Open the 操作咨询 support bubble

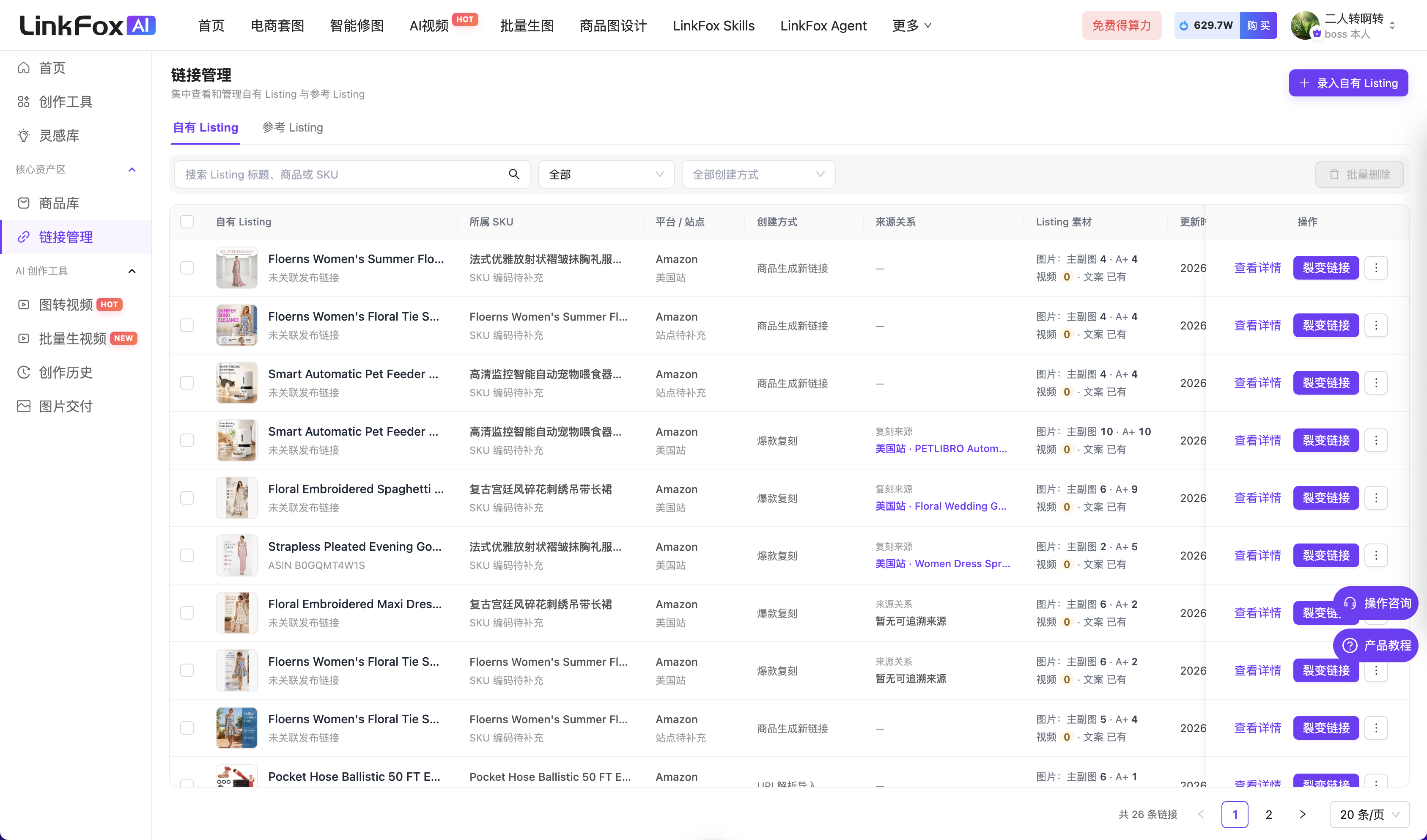1376,603
